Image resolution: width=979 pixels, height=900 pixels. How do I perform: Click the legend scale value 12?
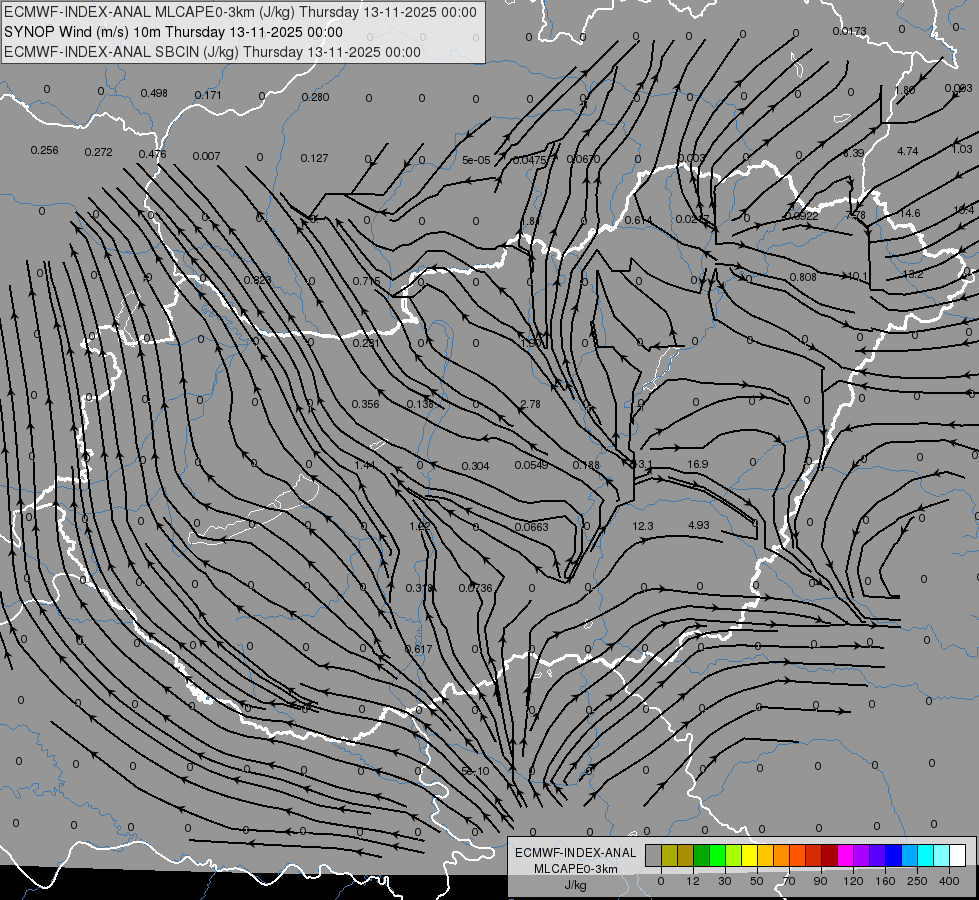pos(693,881)
